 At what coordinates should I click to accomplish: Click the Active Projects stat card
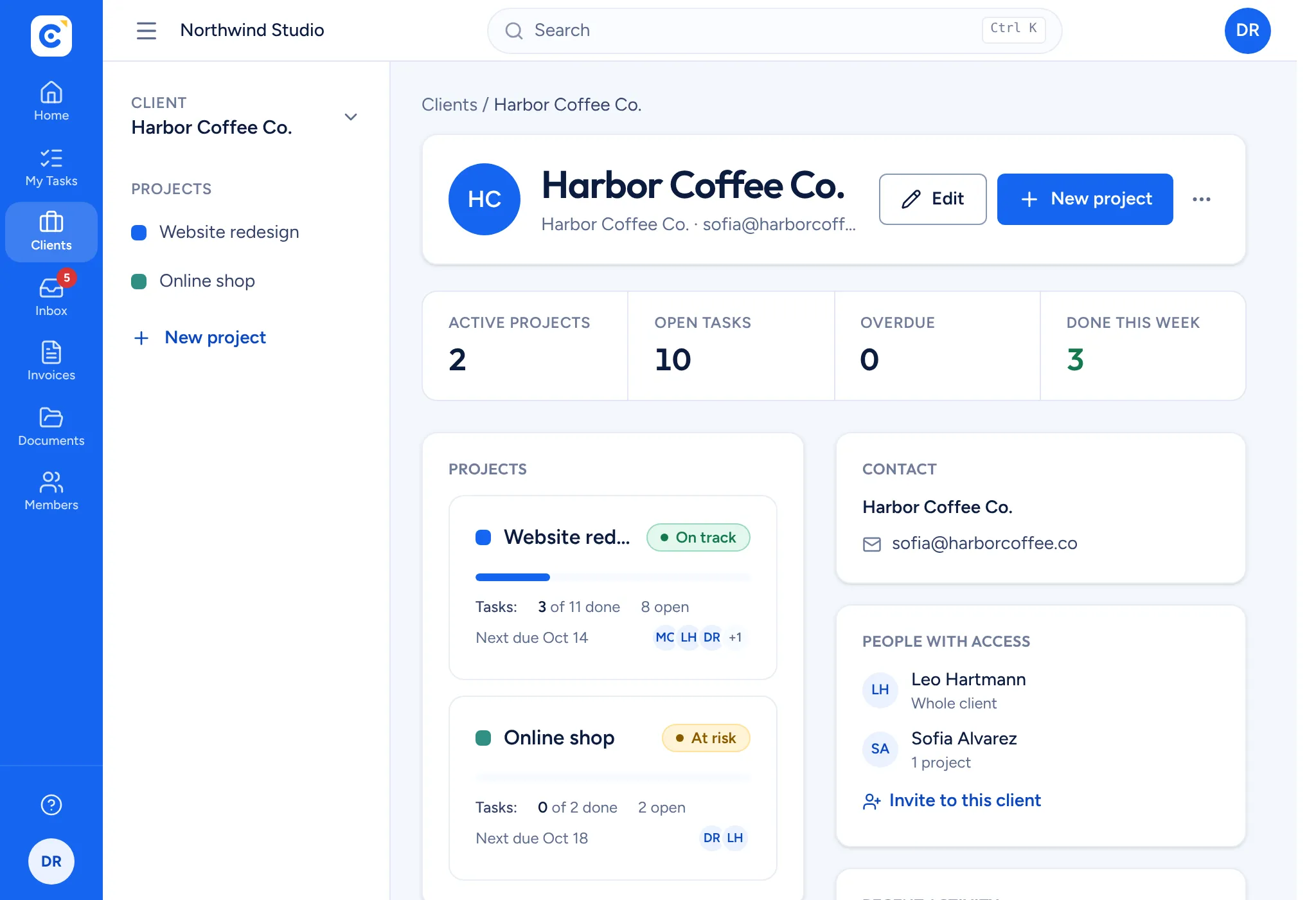pos(525,346)
